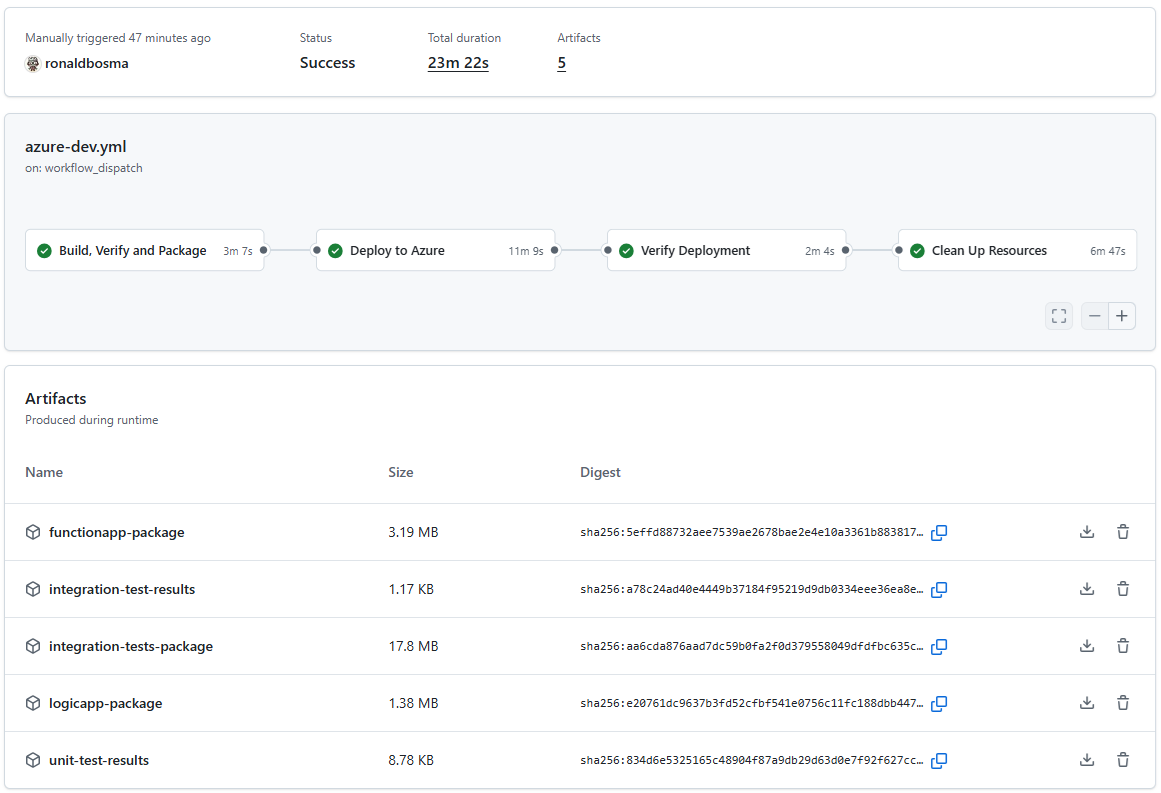Click the success check on Clean Up Resources
The image size is (1161, 793).
click(917, 250)
